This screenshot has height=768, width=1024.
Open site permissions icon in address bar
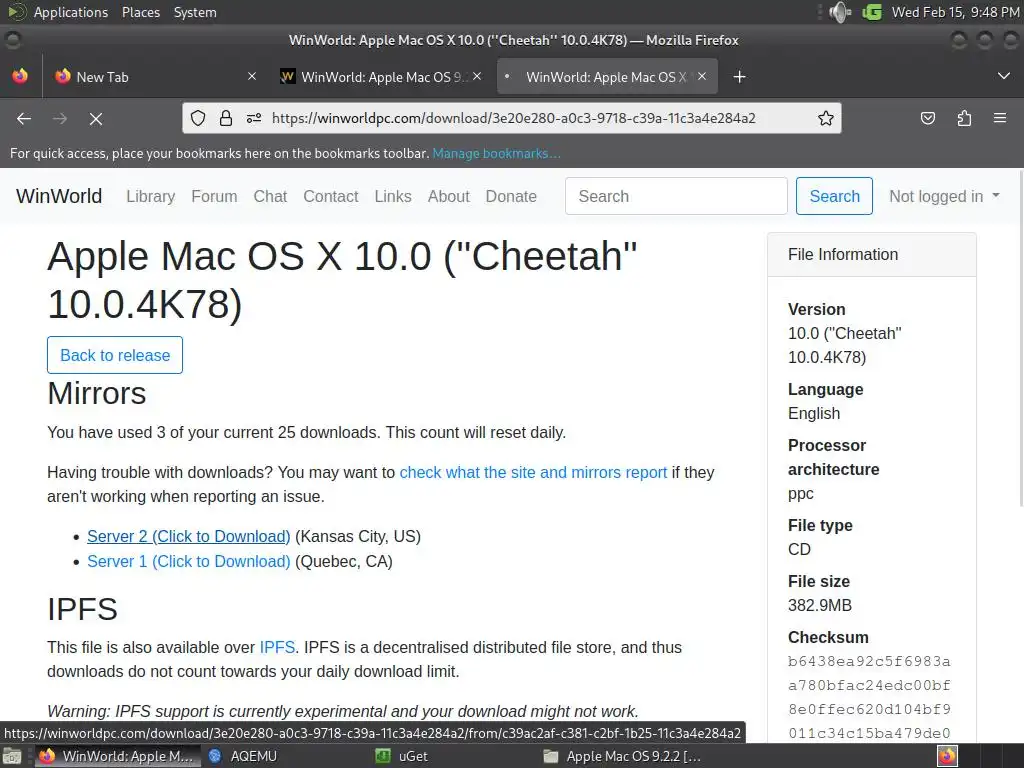(x=254, y=118)
